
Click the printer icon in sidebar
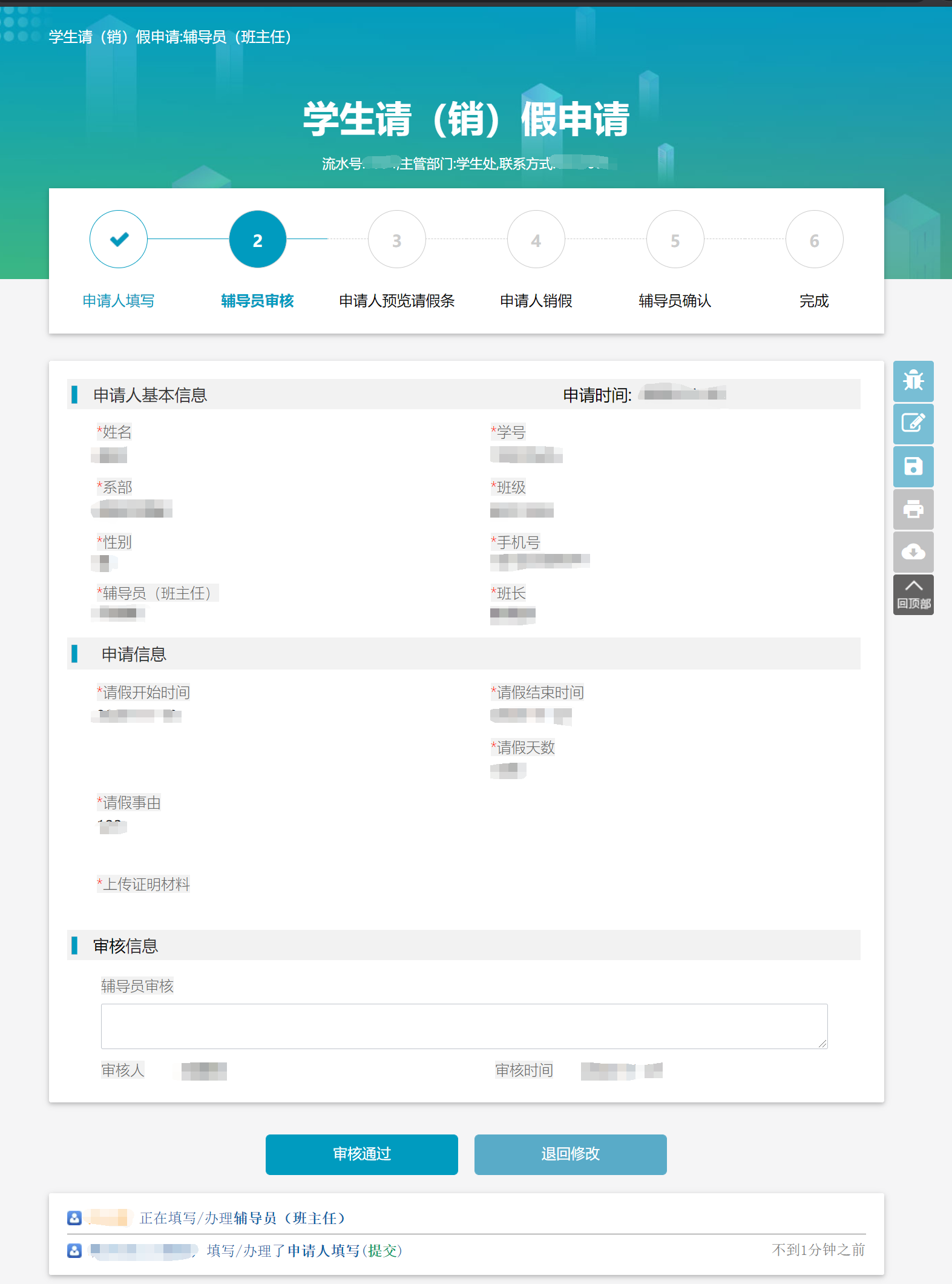coord(913,509)
